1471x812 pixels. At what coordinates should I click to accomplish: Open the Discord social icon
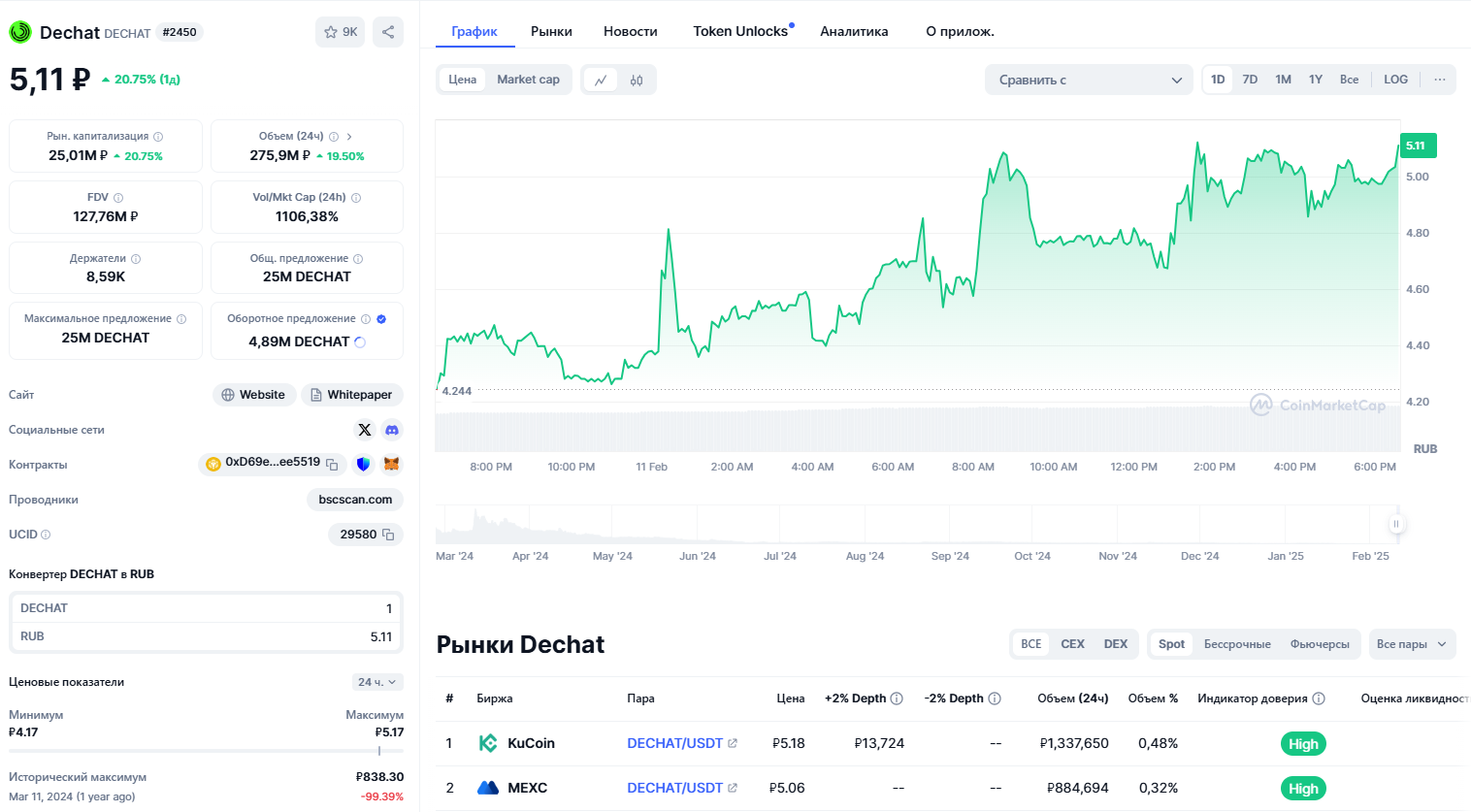(x=392, y=430)
